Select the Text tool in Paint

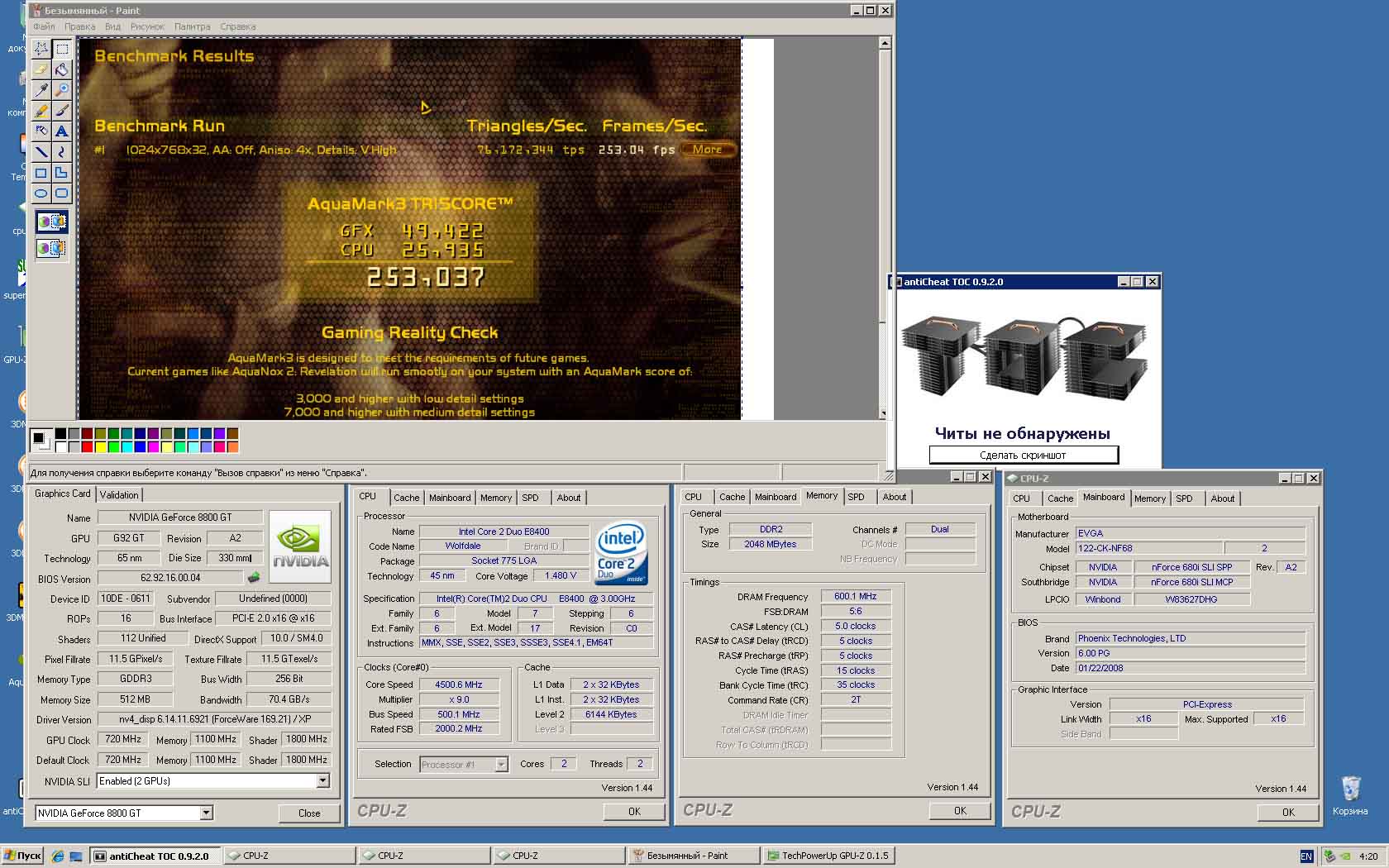(62, 131)
